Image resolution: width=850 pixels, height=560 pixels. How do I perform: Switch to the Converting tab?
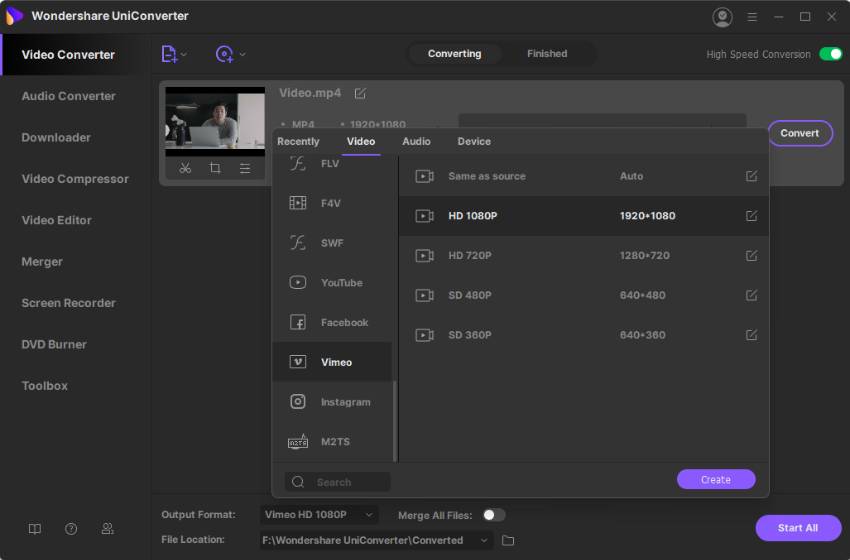coord(454,54)
